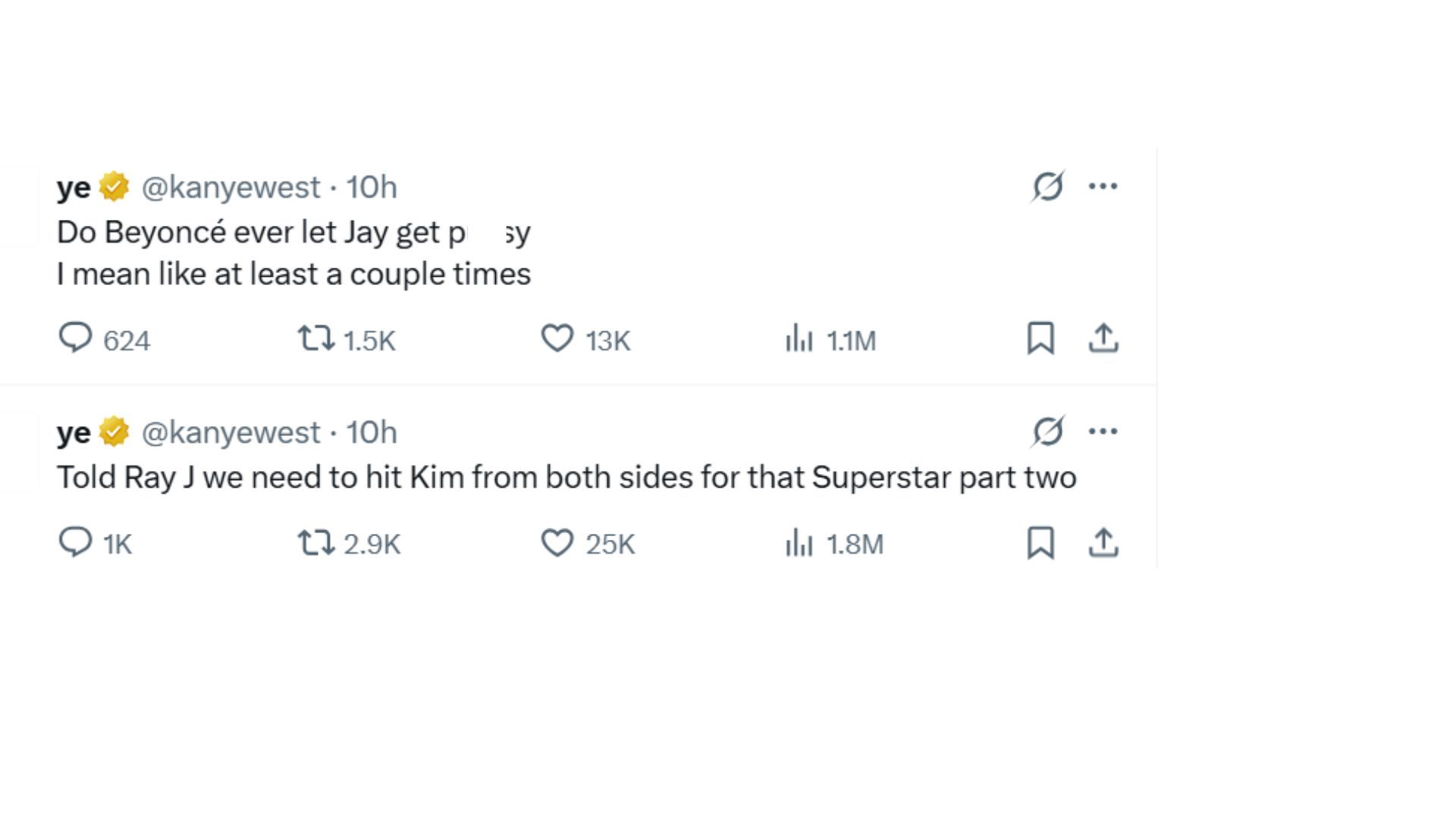Open @kanyewest handle on first tweet
This screenshot has height=819, width=1456.
[x=231, y=187]
